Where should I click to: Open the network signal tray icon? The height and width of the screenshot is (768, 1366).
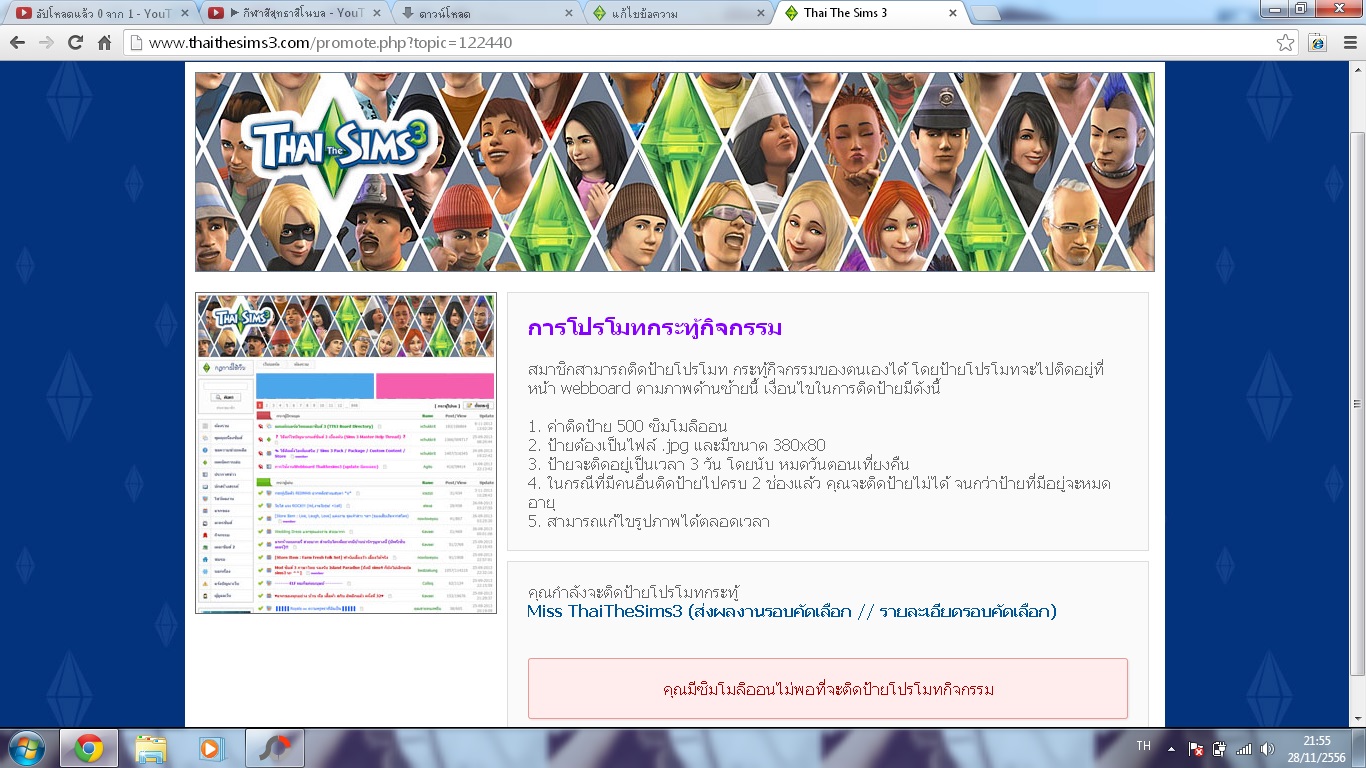coord(1243,748)
